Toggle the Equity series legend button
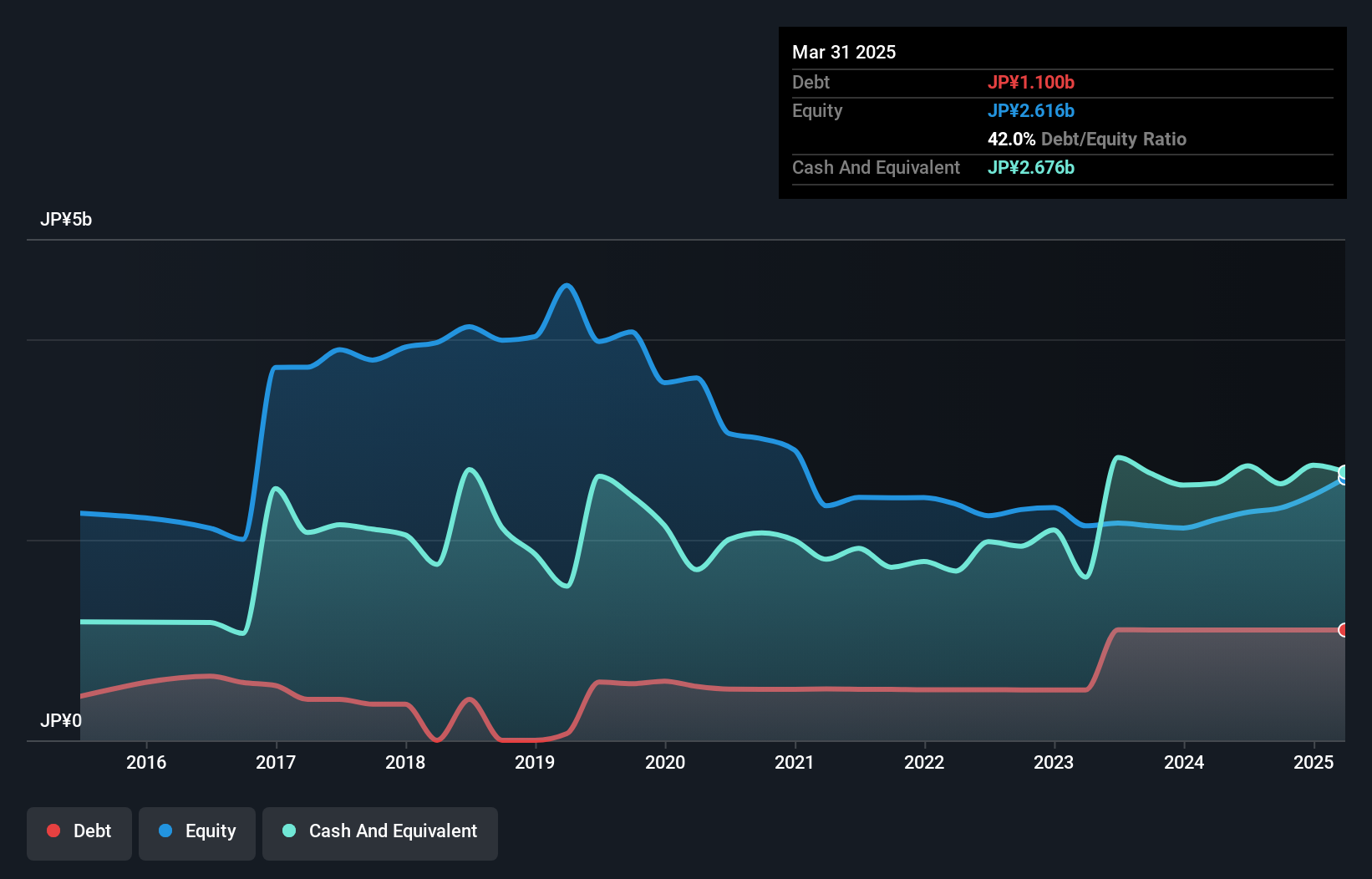This screenshot has width=1372, height=879. 197,832
